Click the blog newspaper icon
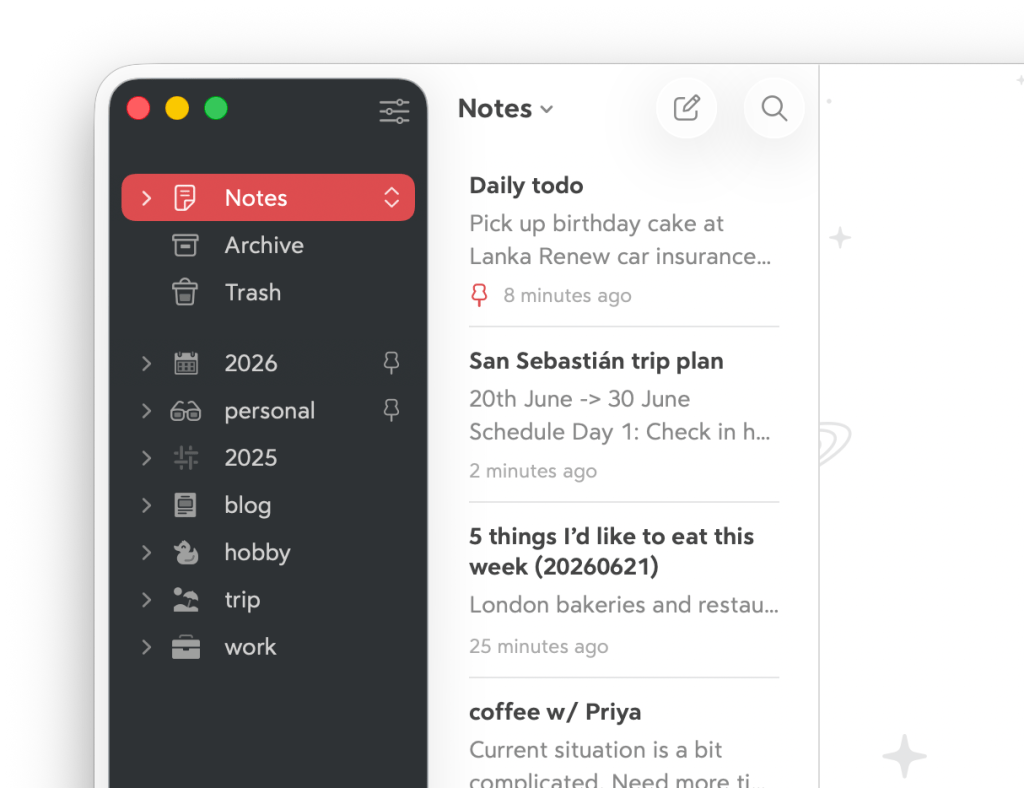Screen dimensions: 1024x788 [x=185, y=505]
